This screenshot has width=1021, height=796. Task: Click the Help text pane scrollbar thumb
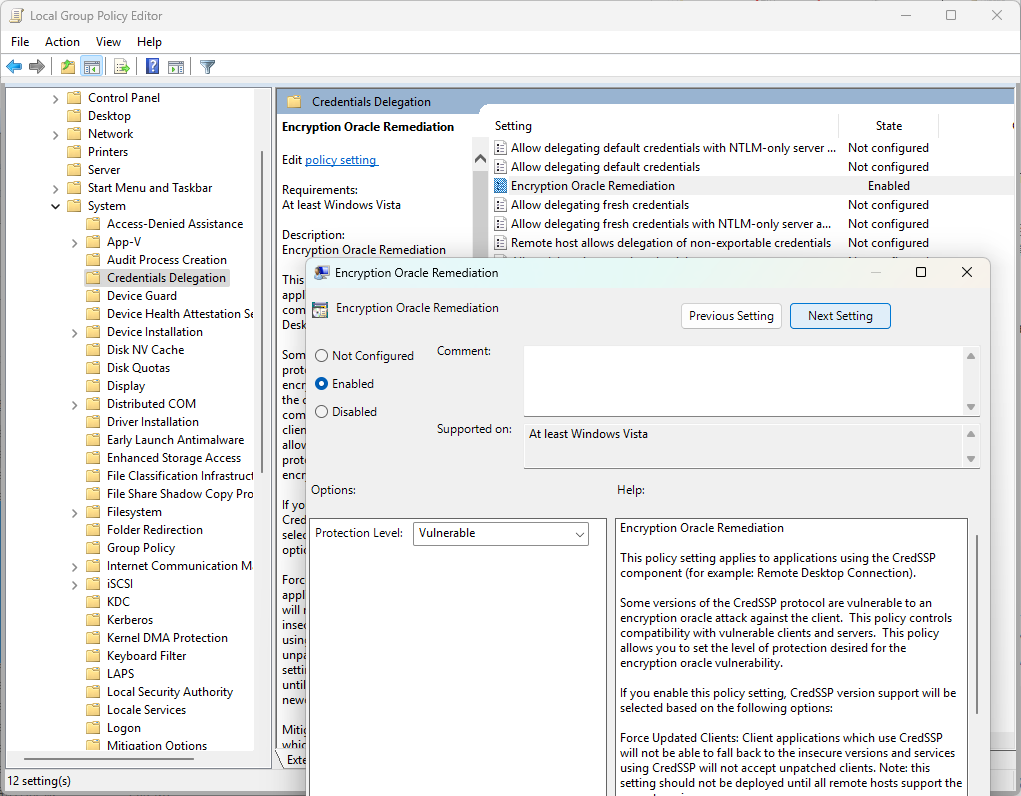[x=977, y=624]
